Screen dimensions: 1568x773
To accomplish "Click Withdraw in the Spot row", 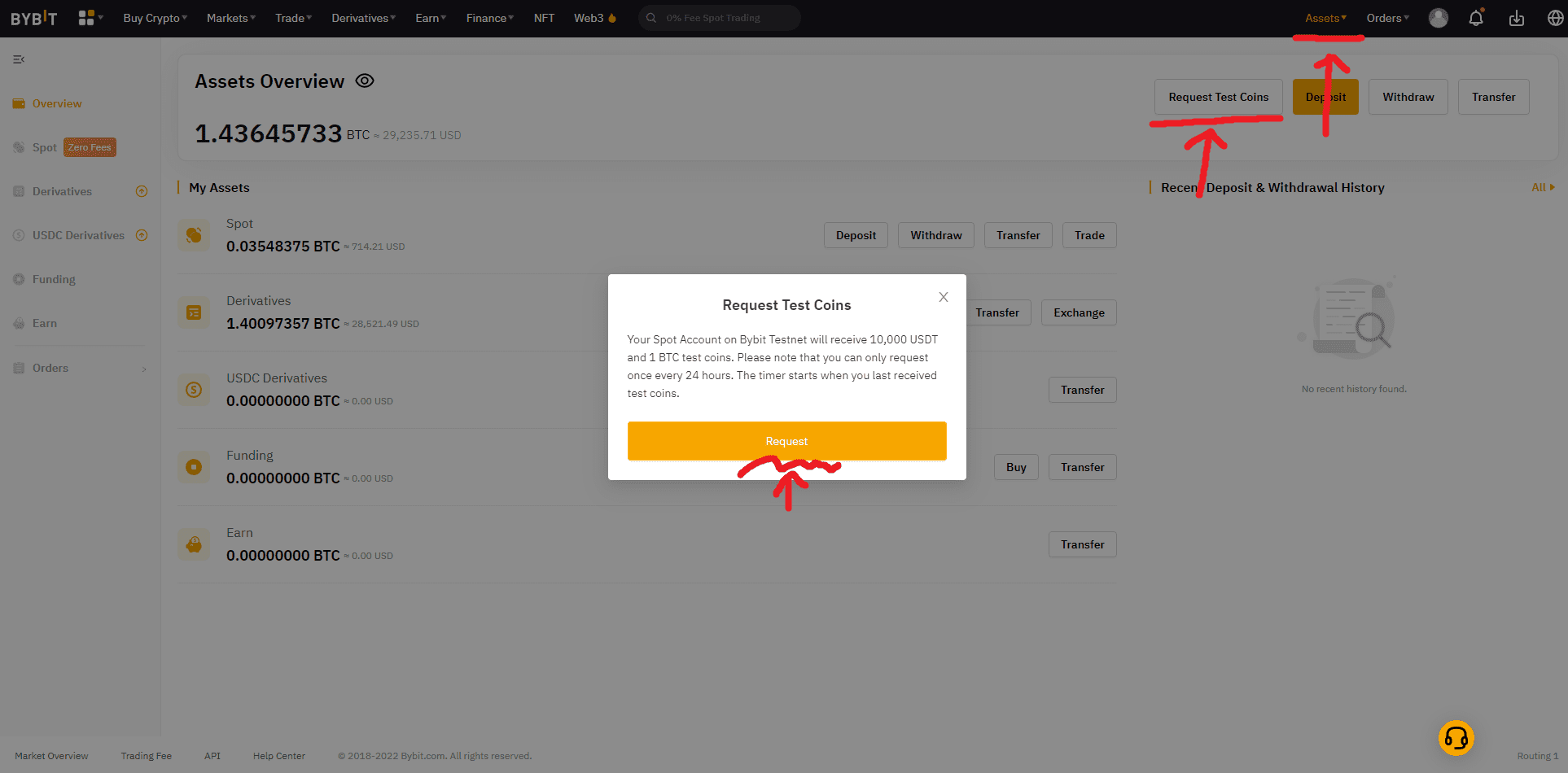I will pos(935,235).
